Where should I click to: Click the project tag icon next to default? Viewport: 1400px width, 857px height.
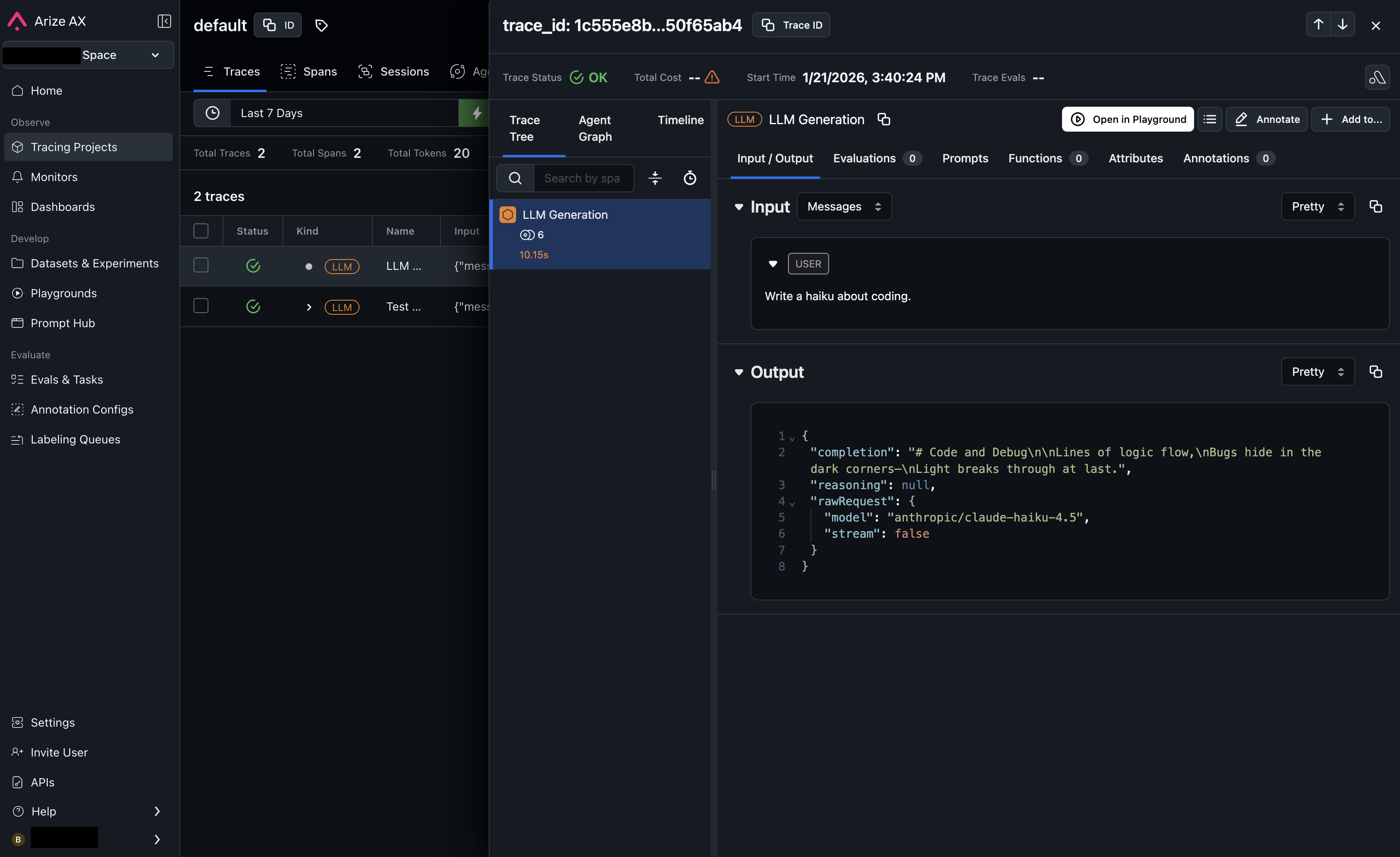click(322, 25)
